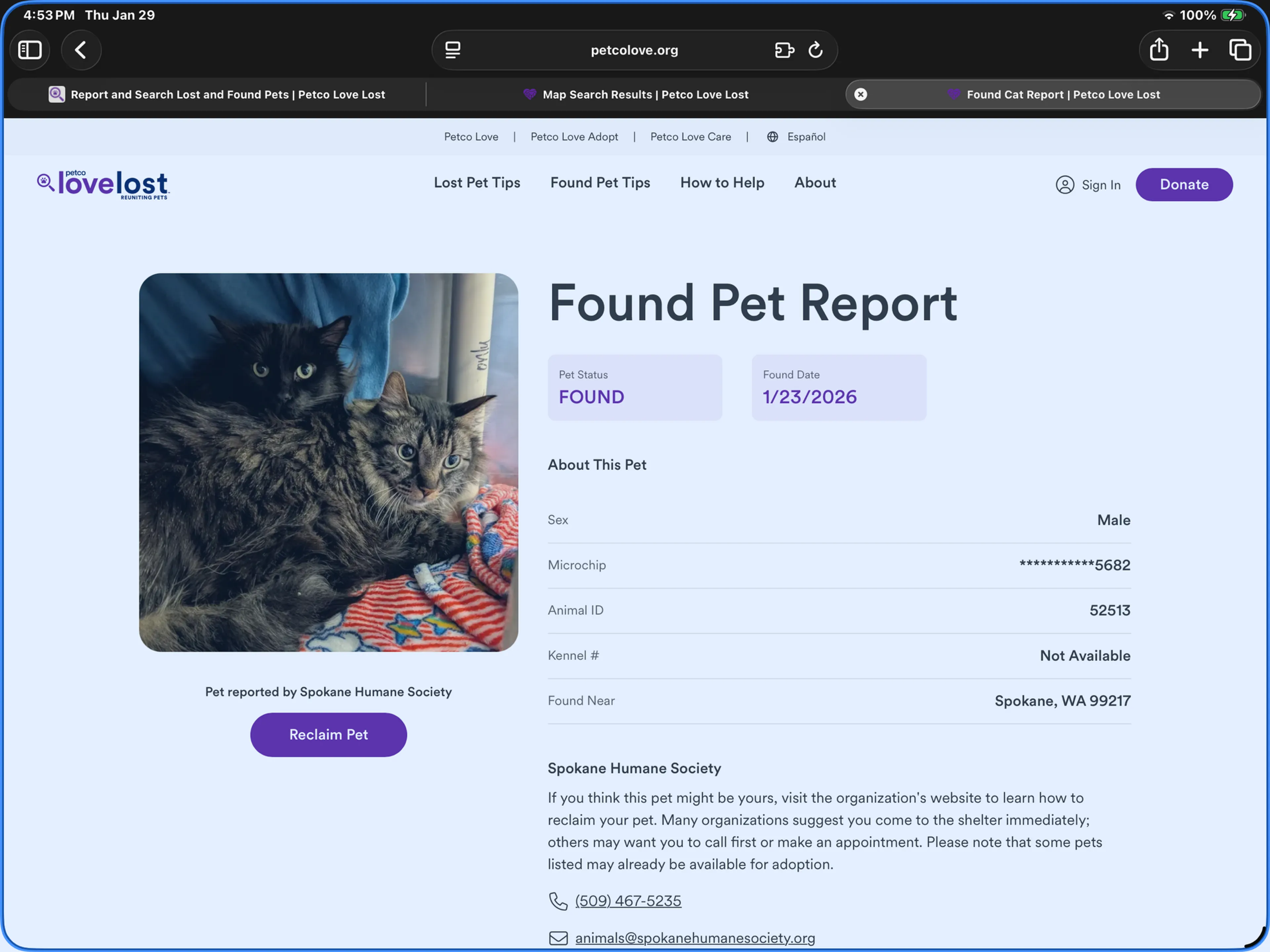Screen dimensions: 1270x952
Task: Click the Petco Love Lost logo
Action: coord(103,184)
